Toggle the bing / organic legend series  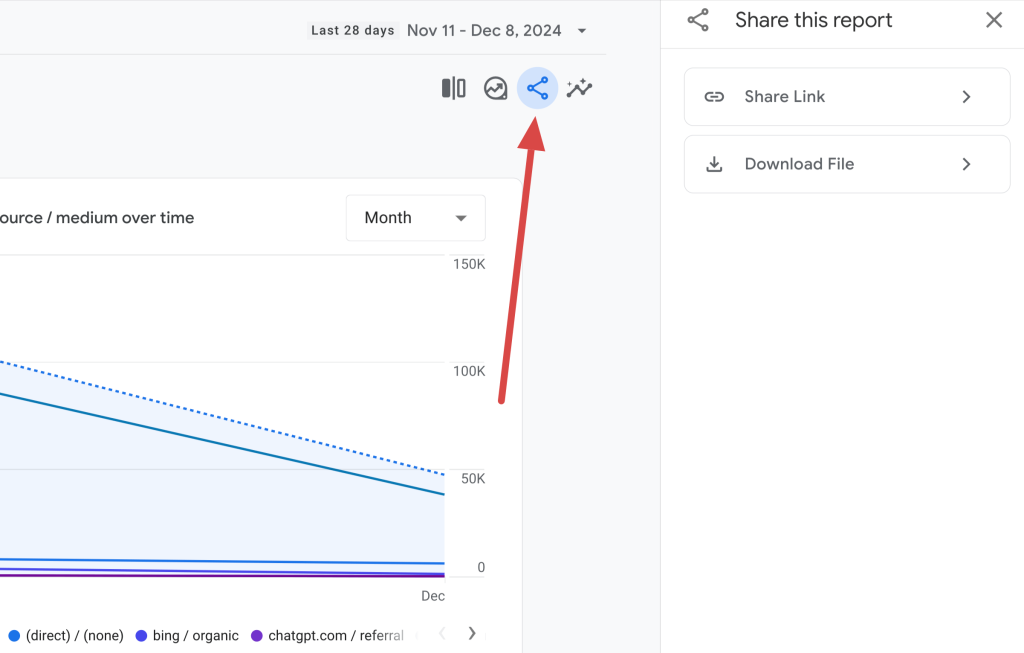187,635
